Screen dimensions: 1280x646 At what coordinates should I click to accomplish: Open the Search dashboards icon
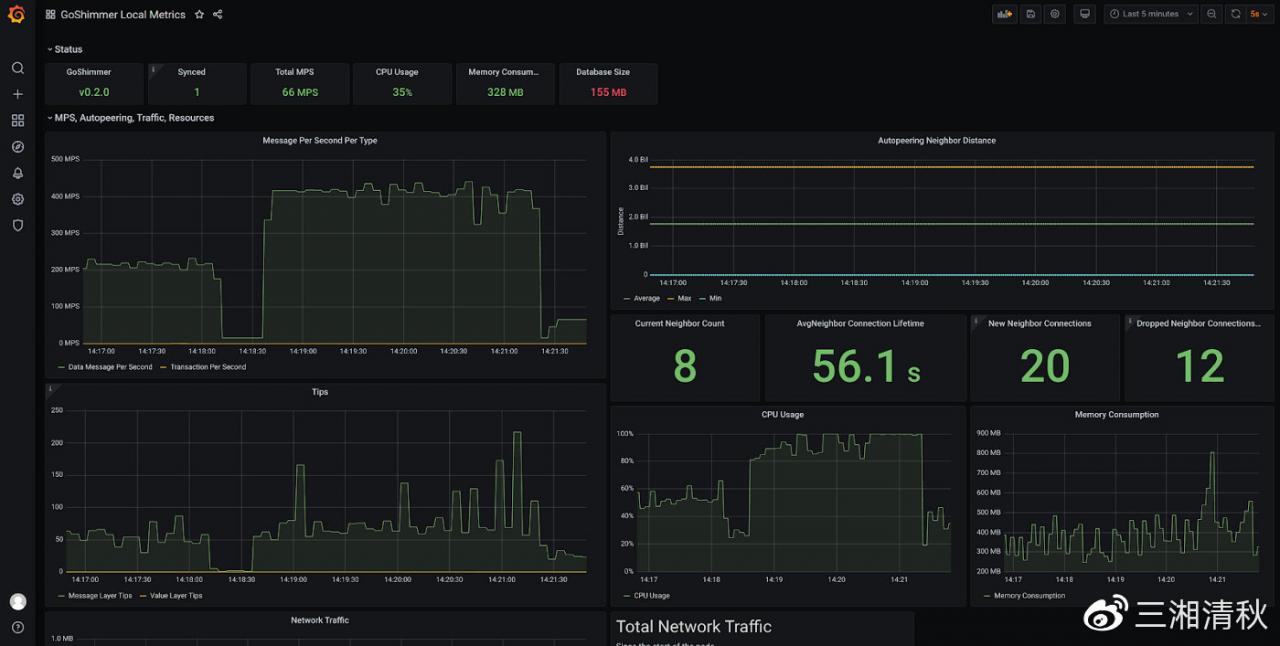17,68
